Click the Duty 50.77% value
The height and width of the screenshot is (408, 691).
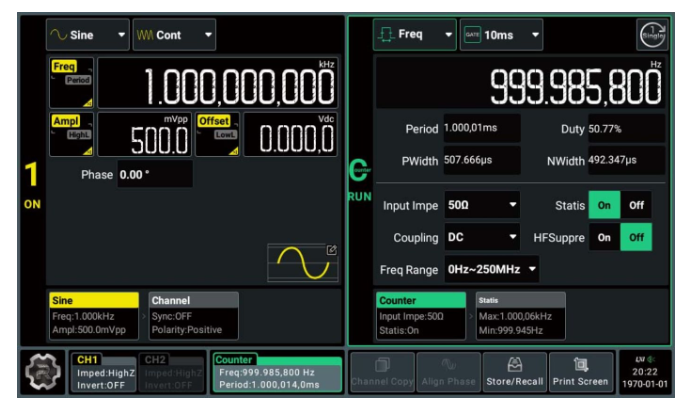coord(626,128)
